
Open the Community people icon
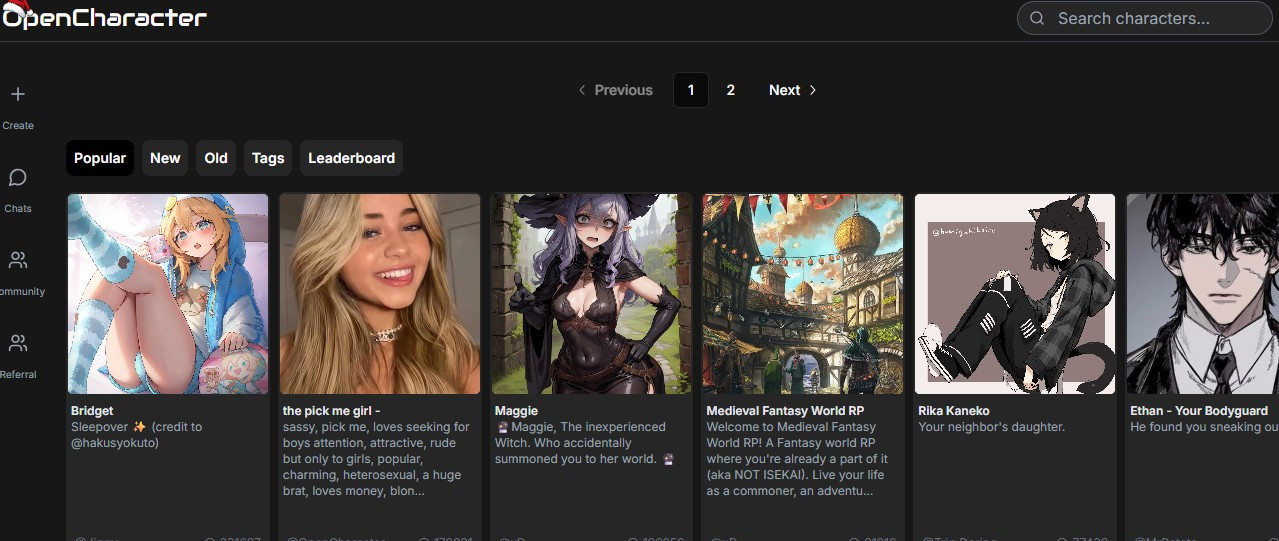[x=18, y=261]
